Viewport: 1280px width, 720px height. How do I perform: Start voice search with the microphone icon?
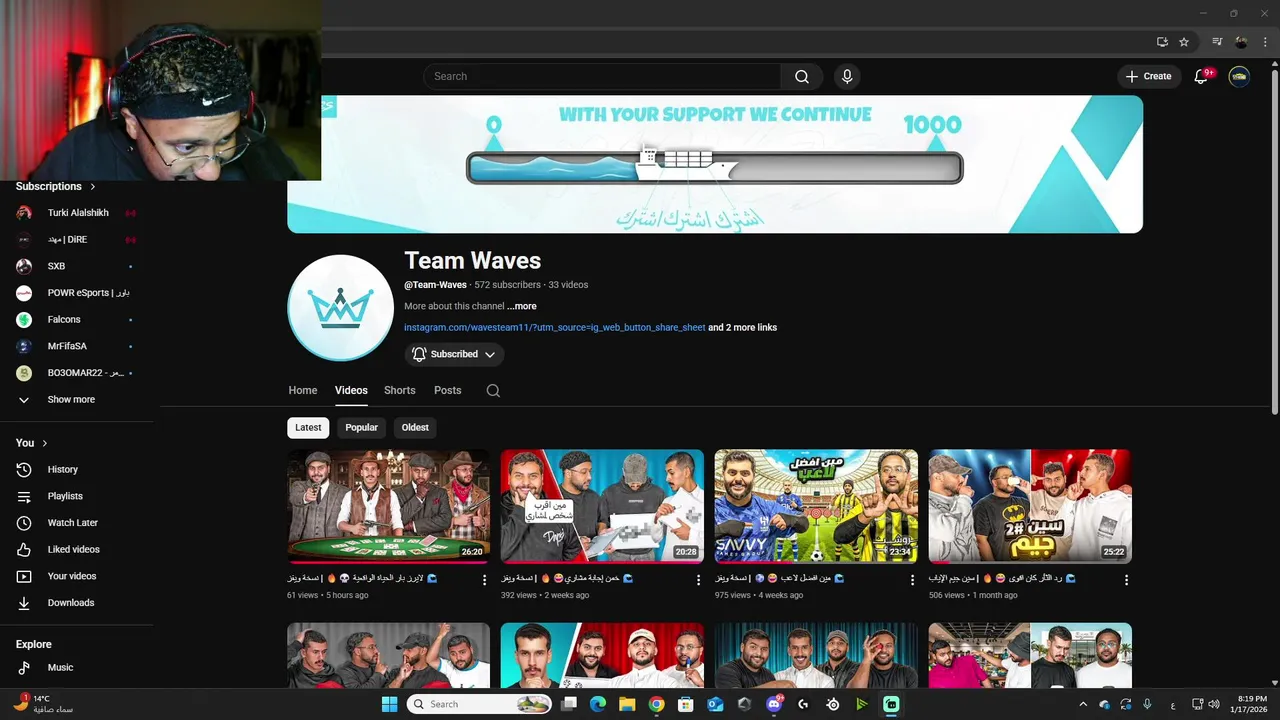tap(847, 76)
